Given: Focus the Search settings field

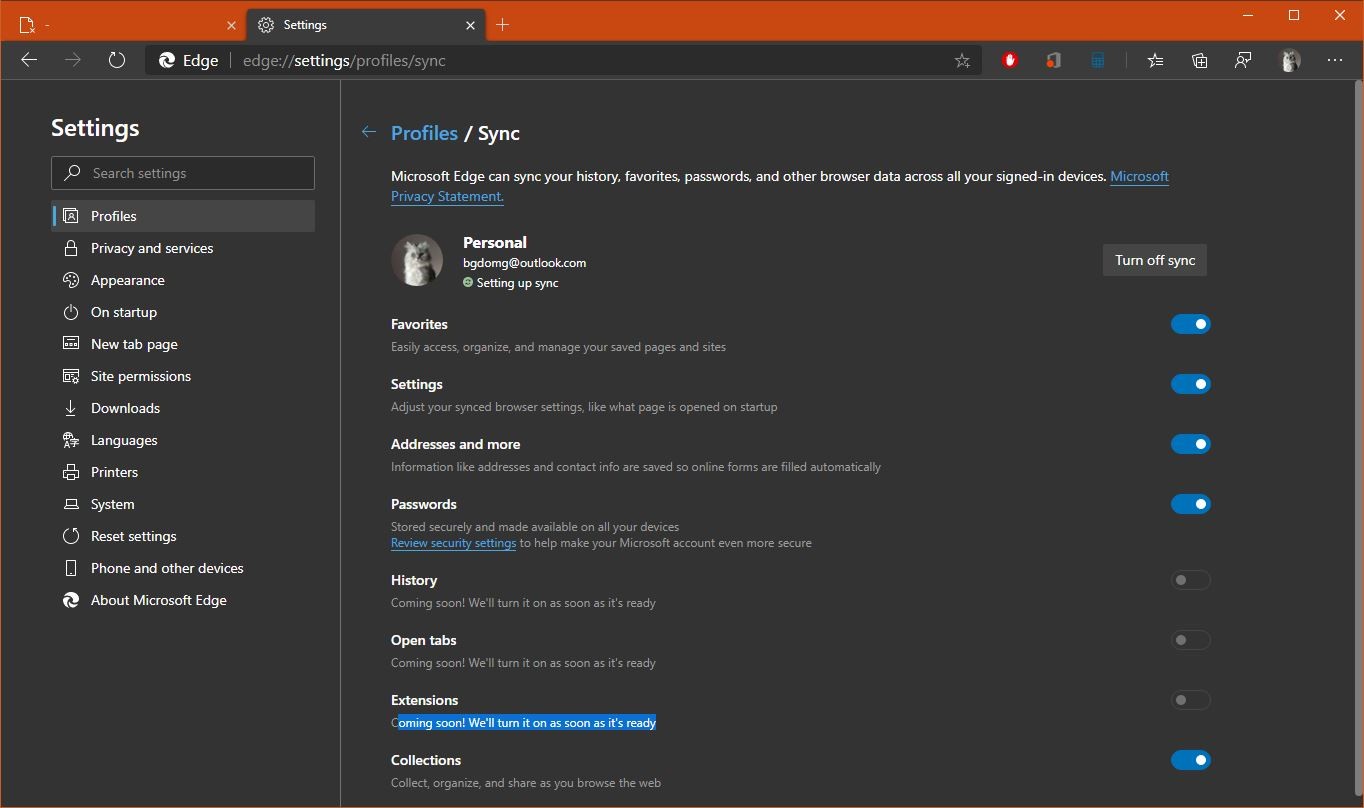Looking at the screenshot, I should (183, 173).
